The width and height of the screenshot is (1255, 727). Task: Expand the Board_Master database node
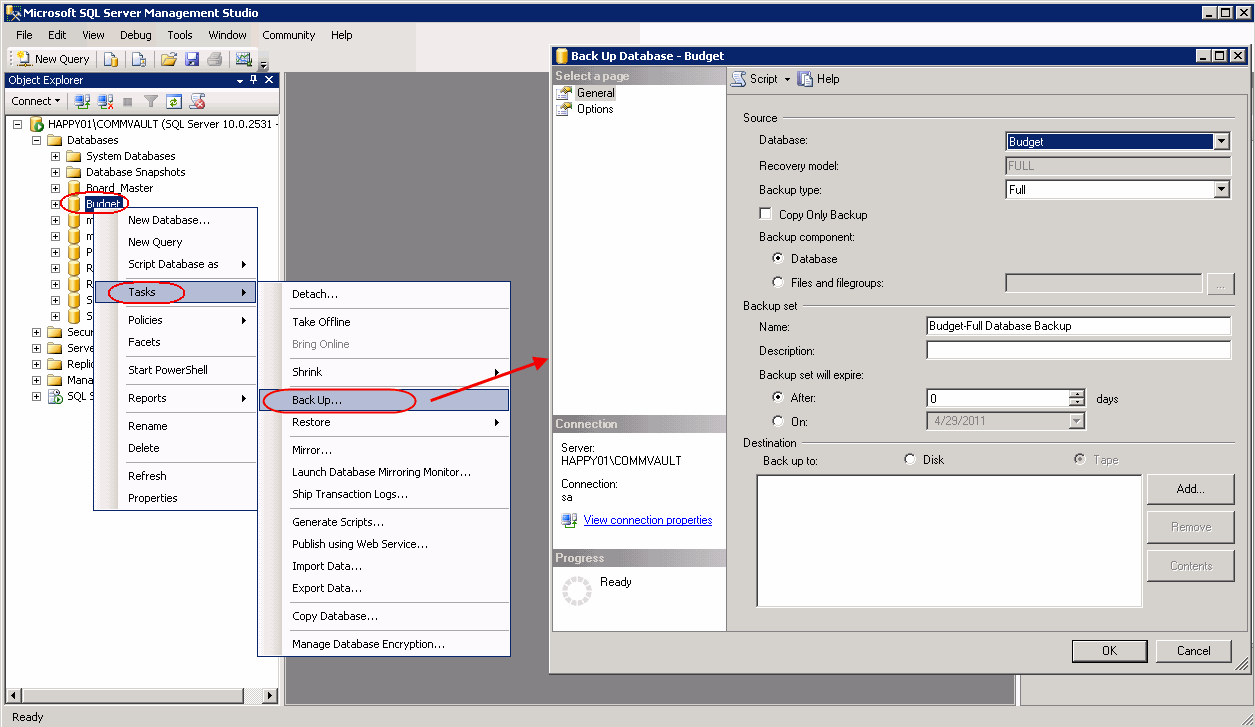55,188
